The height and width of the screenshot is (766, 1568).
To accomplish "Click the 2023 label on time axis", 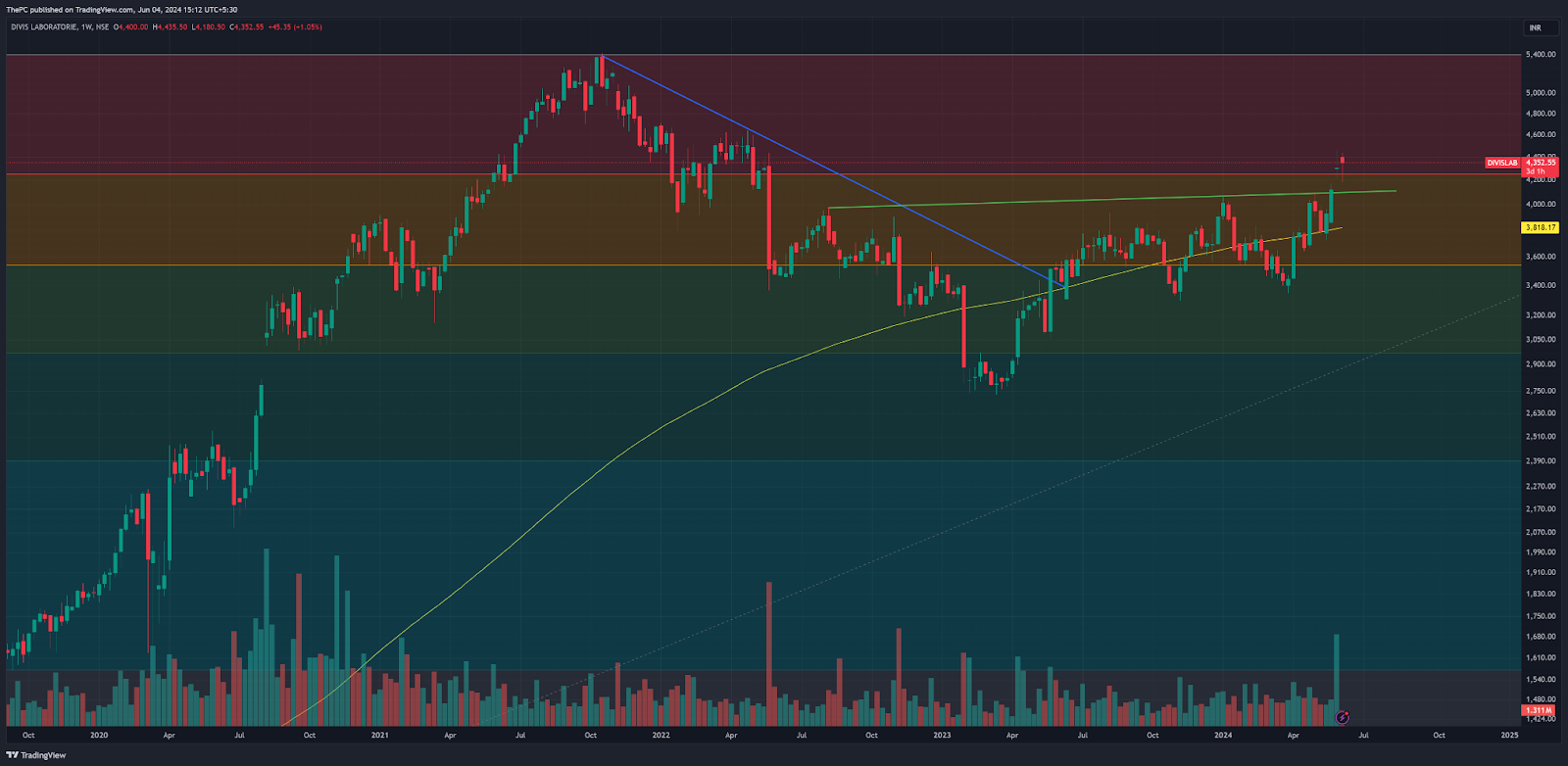I will click(x=942, y=735).
